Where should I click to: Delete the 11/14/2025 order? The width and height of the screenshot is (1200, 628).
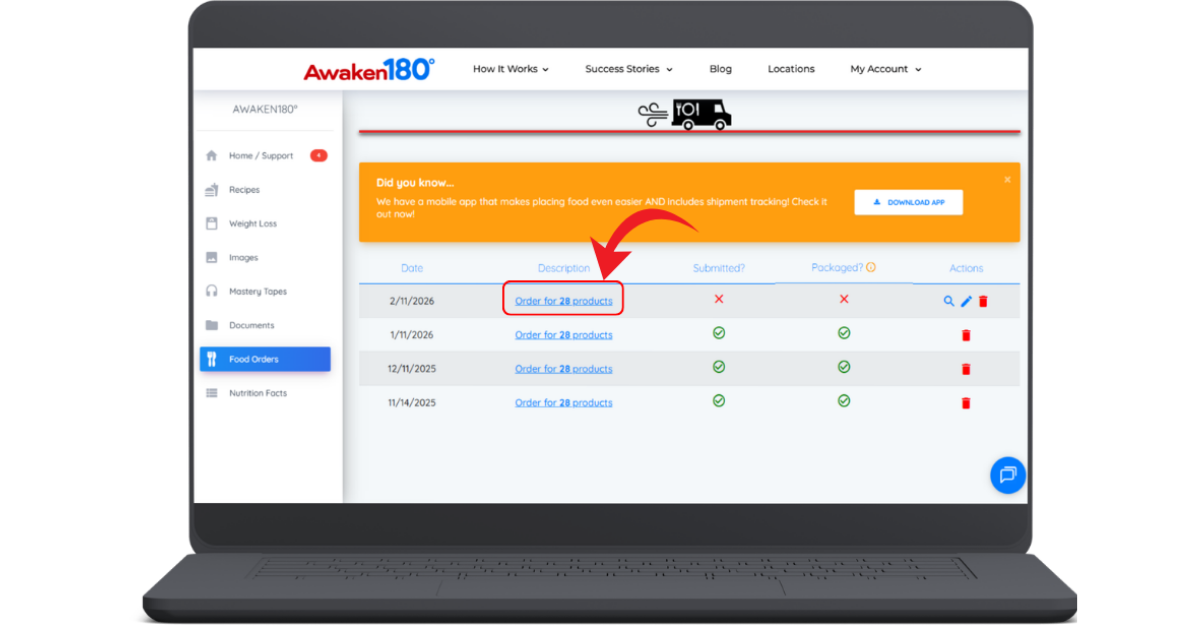coord(966,403)
